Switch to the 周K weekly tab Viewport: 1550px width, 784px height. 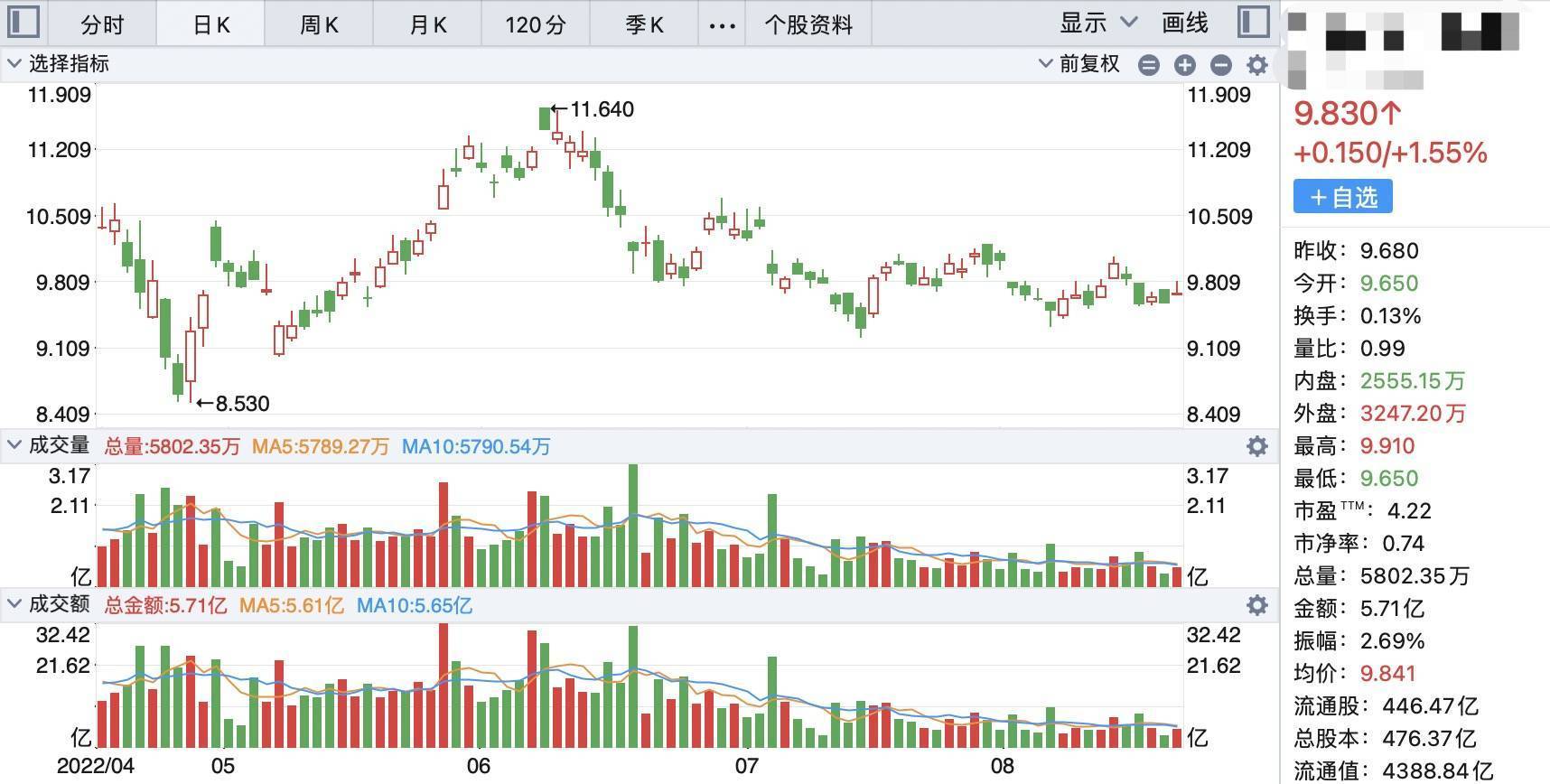319,24
